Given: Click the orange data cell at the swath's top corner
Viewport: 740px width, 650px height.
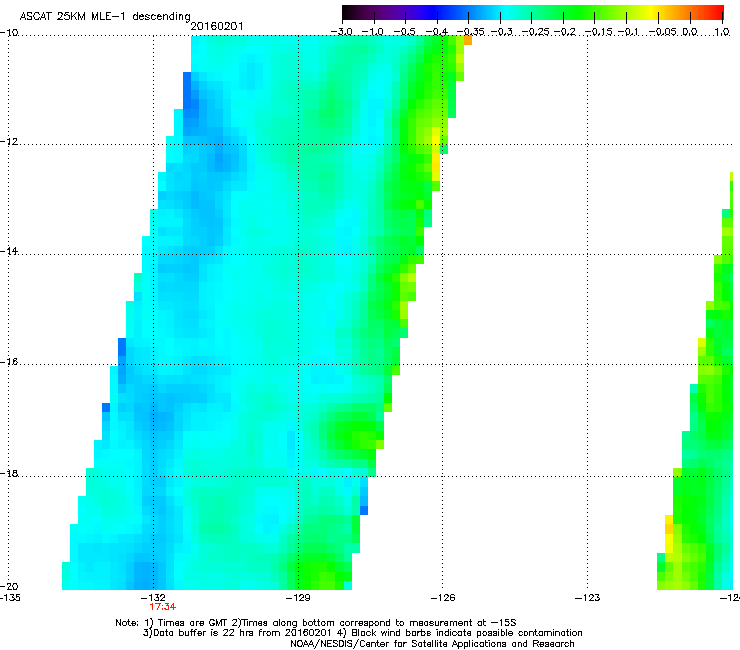Looking at the screenshot, I should pos(468,40).
